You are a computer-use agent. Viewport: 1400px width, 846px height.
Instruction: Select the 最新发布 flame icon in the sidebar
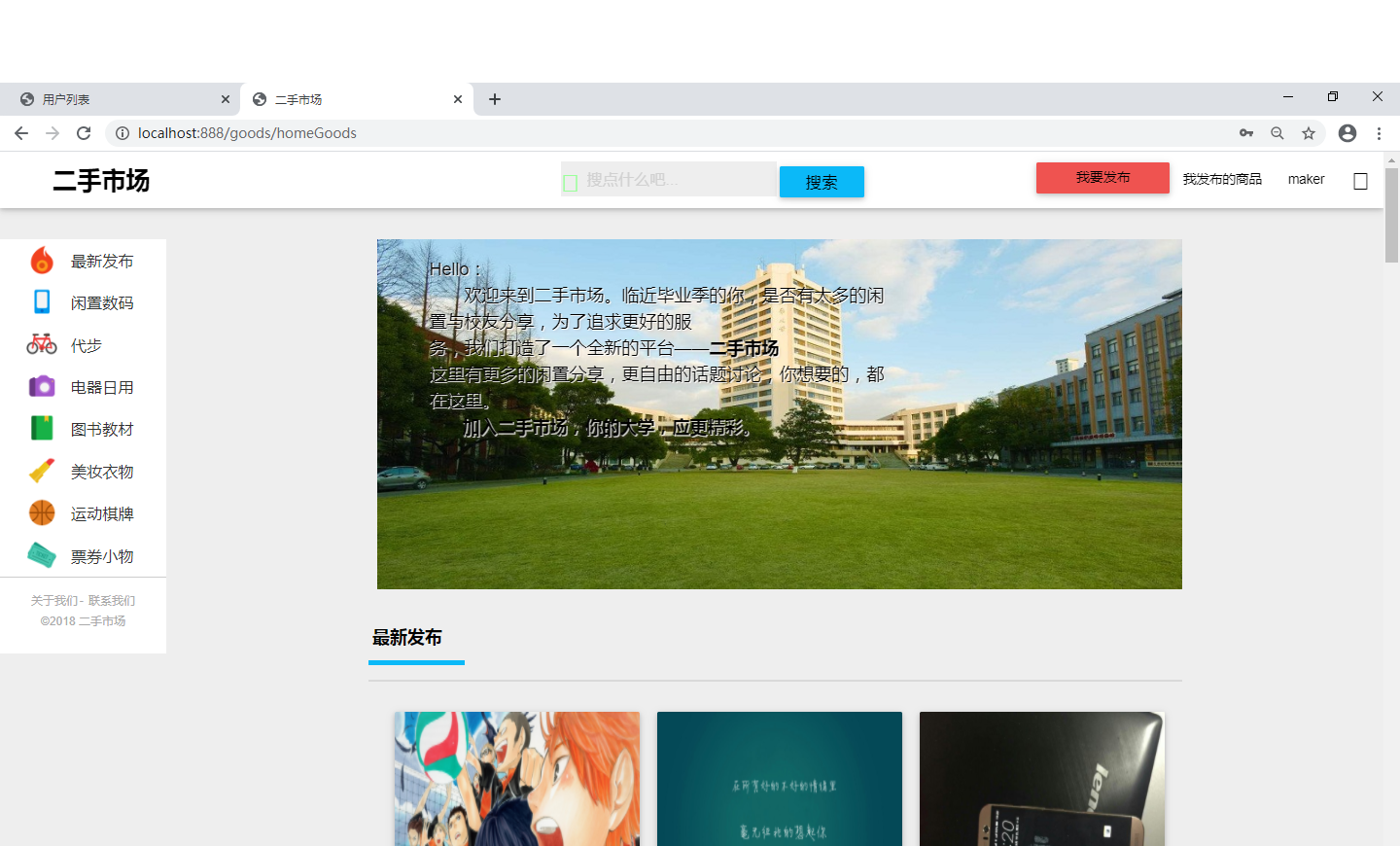coord(41,260)
